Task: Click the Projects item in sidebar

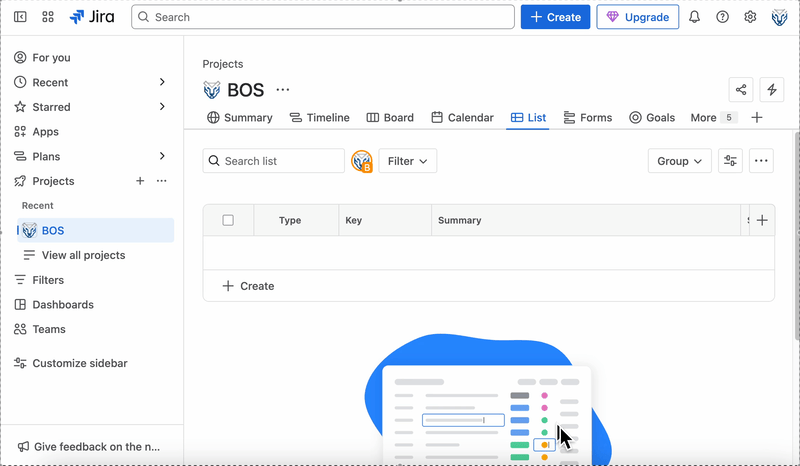Action: (53, 181)
